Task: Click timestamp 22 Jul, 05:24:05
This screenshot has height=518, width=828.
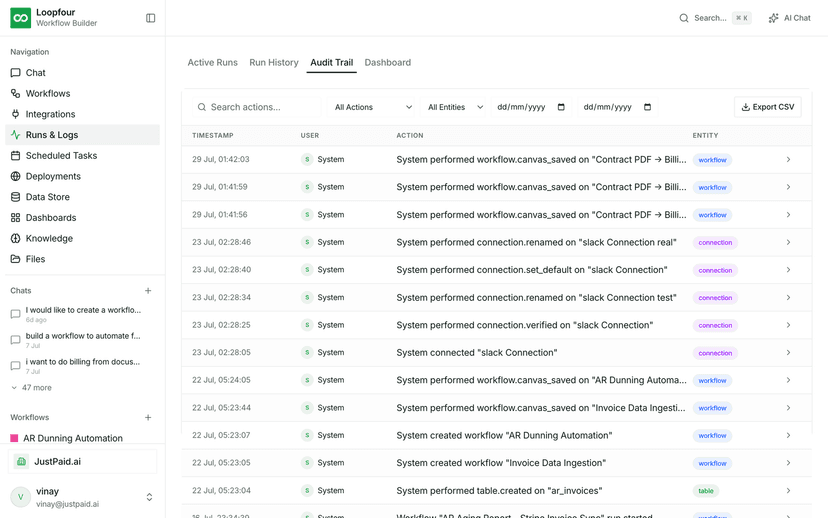Action: tap(221, 380)
